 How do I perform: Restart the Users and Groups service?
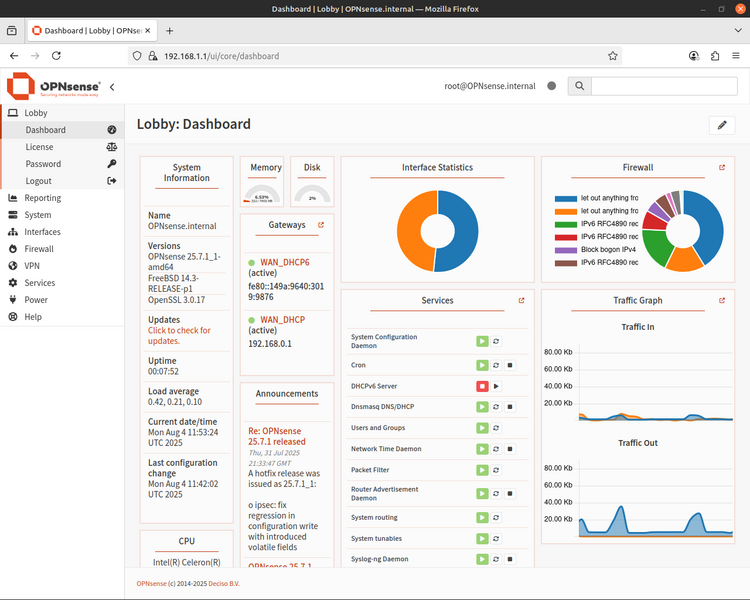click(496, 428)
